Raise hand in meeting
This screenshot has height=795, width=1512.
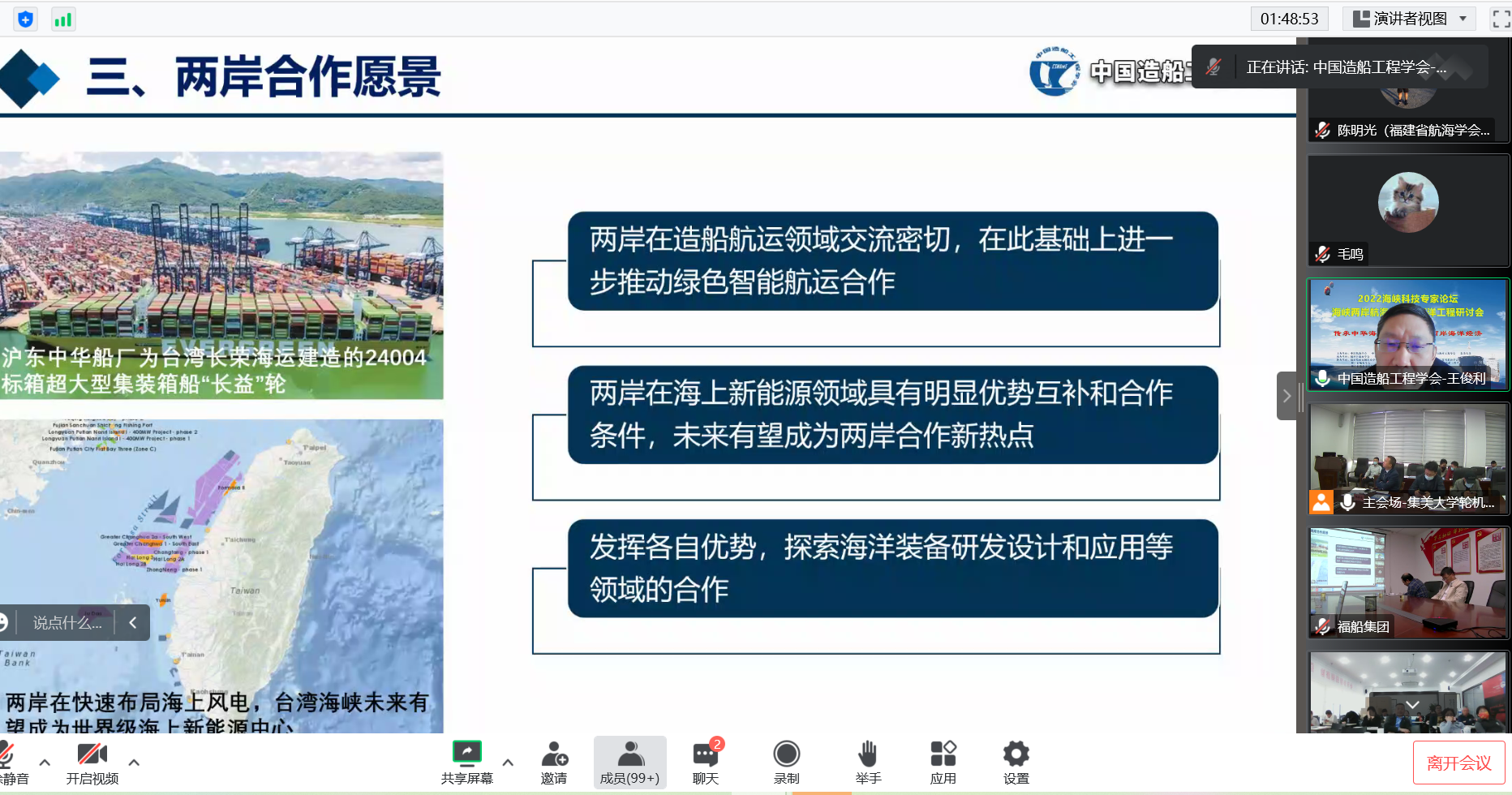868,763
